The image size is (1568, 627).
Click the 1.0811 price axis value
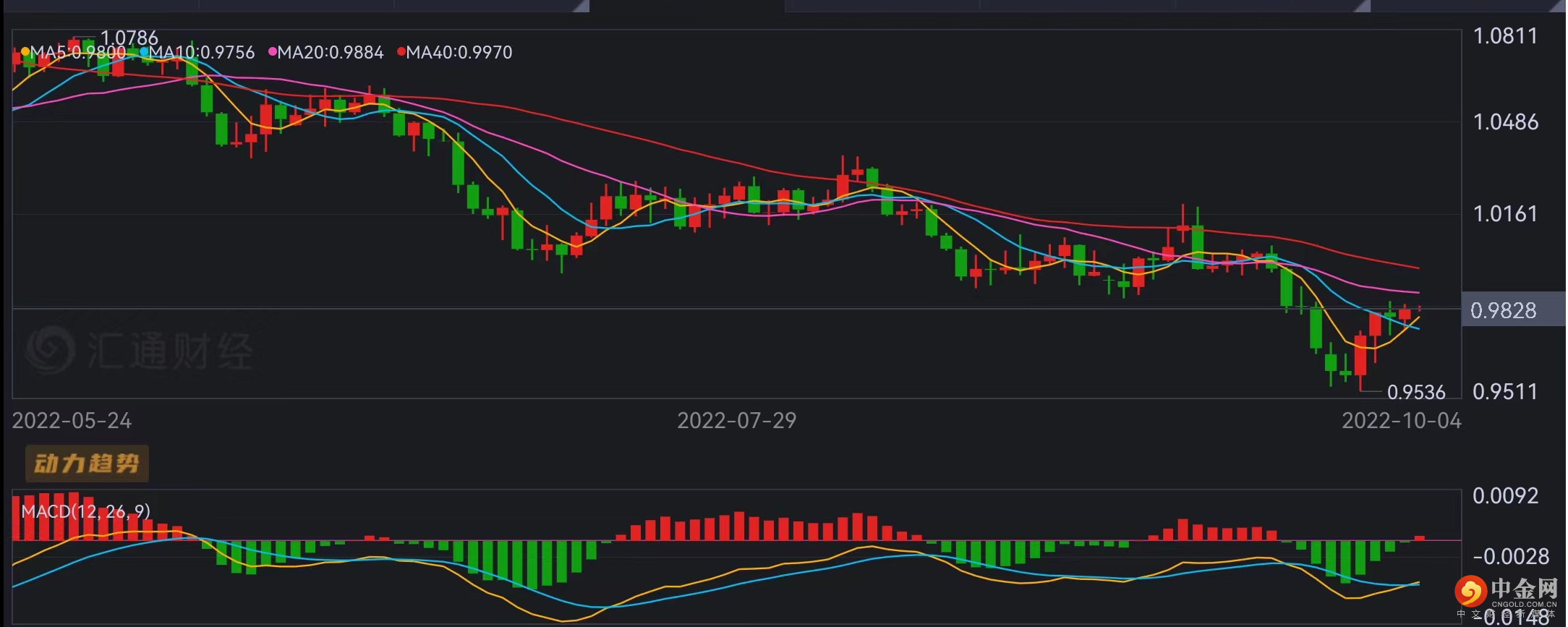1506,35
